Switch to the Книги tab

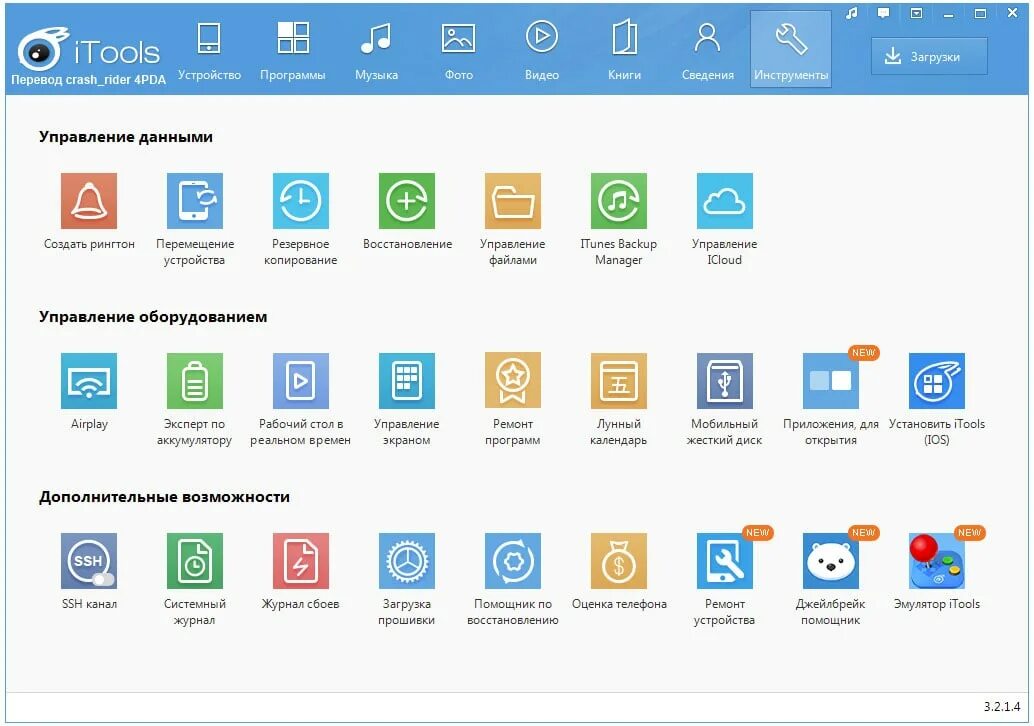[x=624, y=50]
